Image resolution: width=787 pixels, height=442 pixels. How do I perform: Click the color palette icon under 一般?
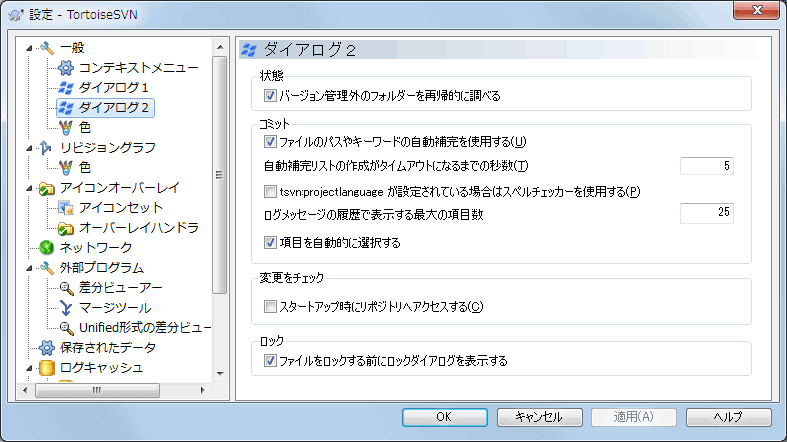coord(66,127)
